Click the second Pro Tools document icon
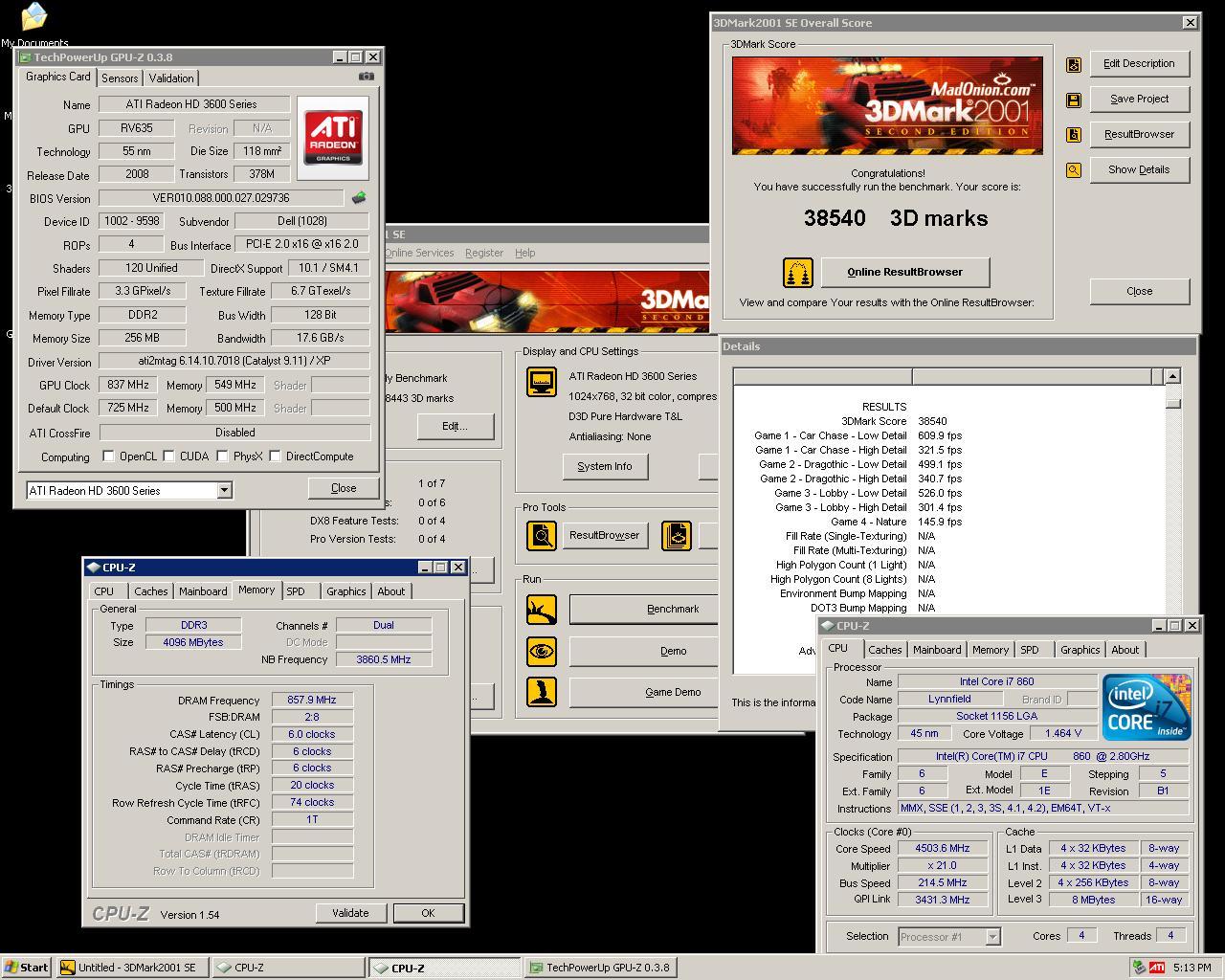1225x980 pixels. point(677,535)
